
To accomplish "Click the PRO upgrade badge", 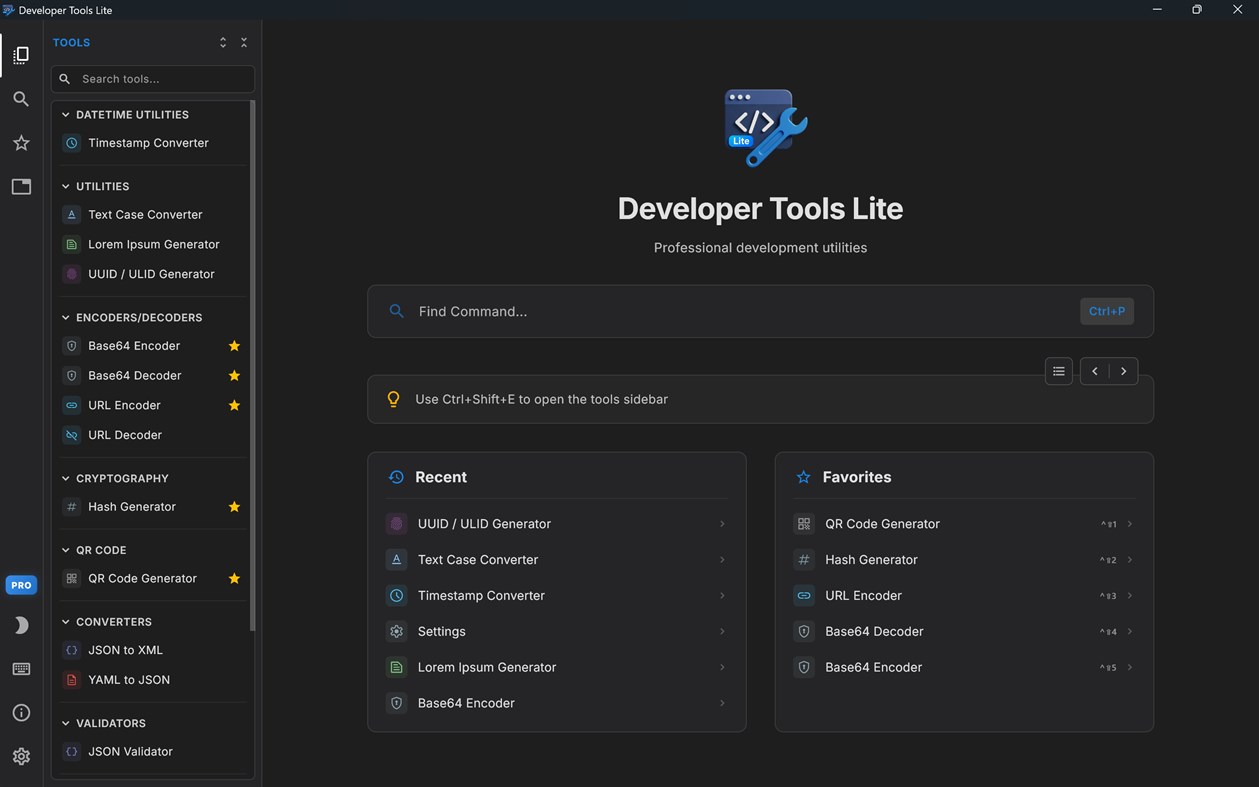I will (21, 585).
